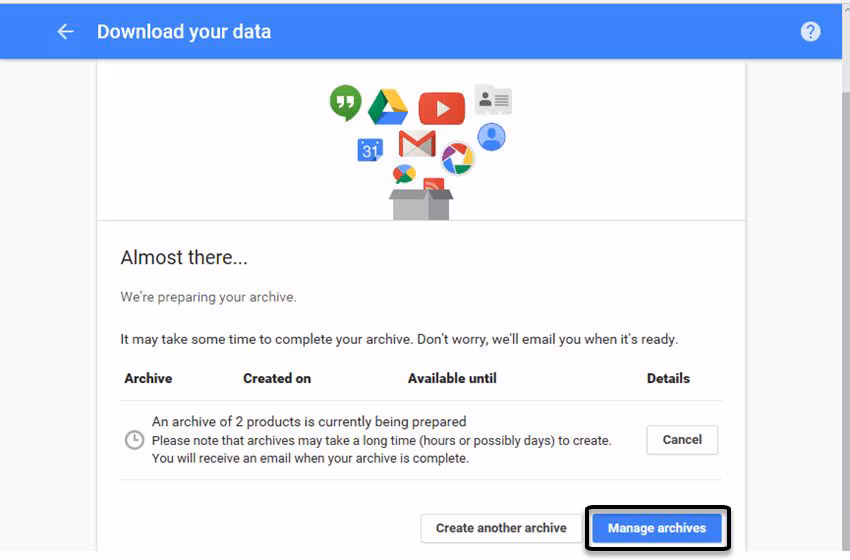Image resolution: width=850 pixels, height=560 pixels.
Task: Select the blue profile avatar icon
Action: tap(491, 136)
